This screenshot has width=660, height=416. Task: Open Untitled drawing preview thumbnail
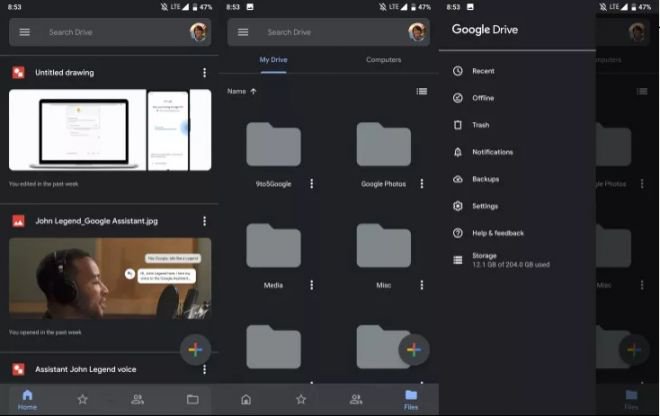point(110,130)
